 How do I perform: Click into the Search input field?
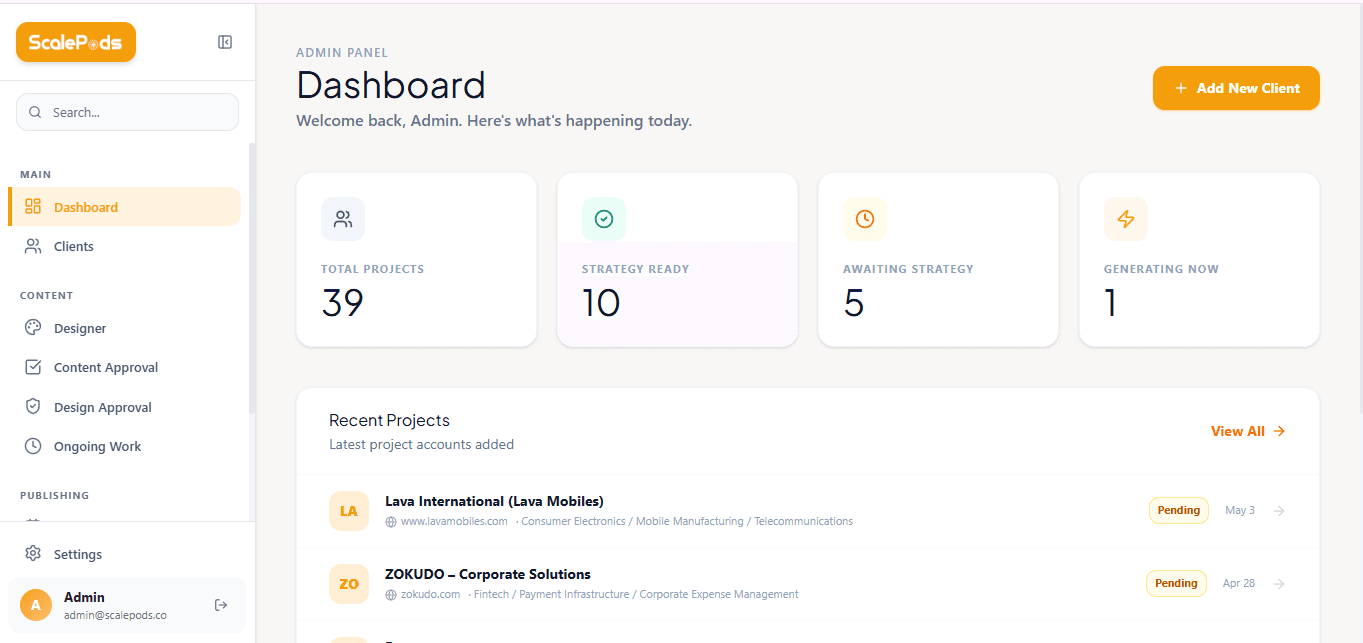[127, 112]
